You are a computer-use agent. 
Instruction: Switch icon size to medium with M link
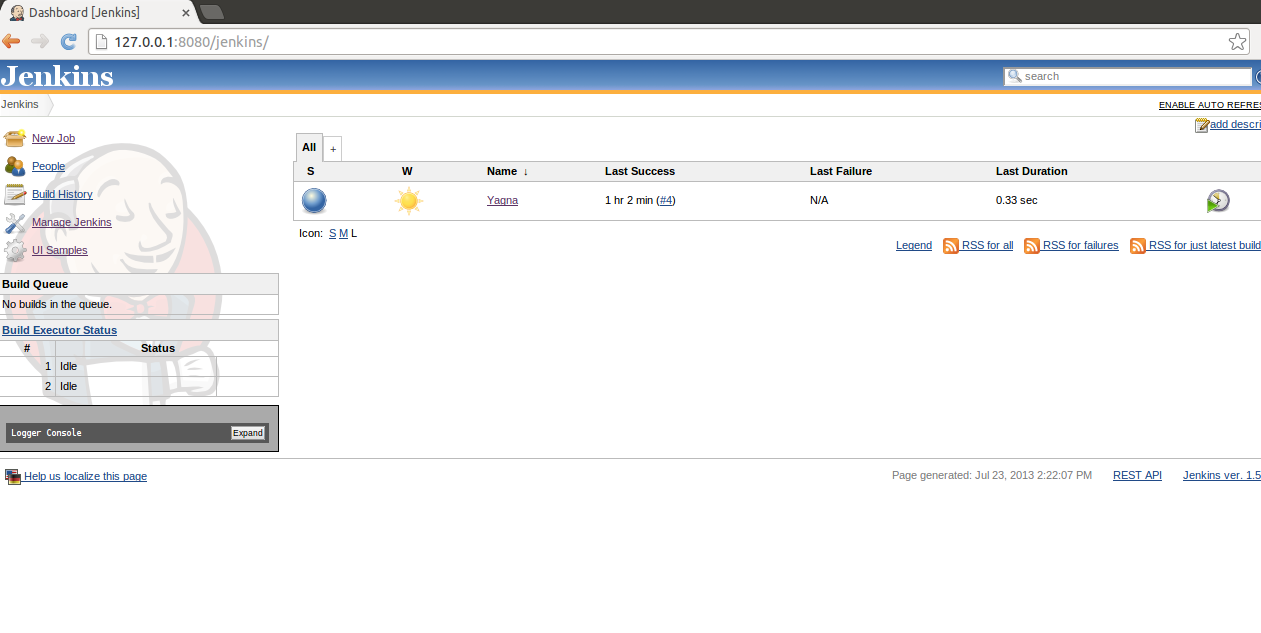pos(343,232)
